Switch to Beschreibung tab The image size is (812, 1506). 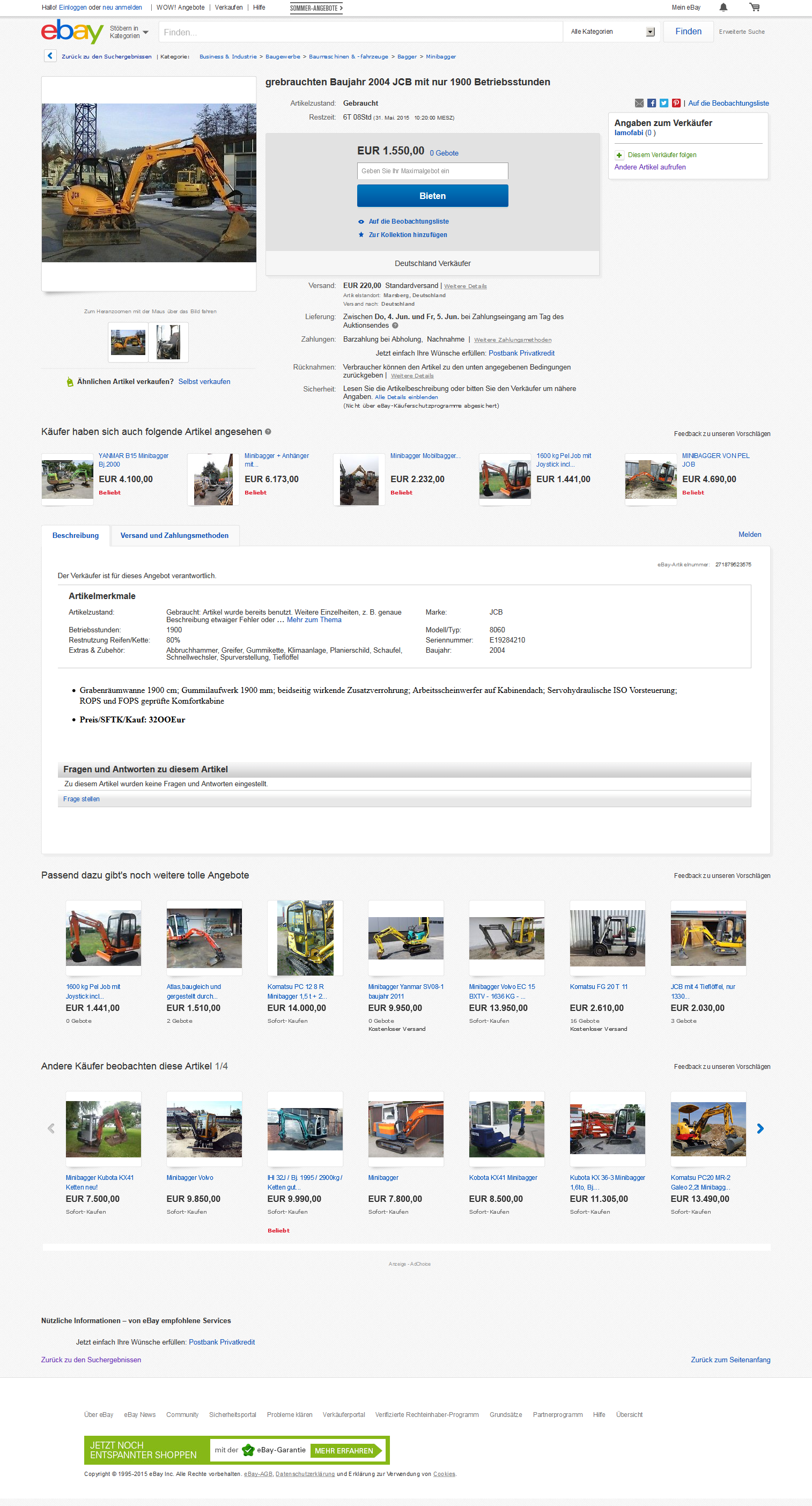tap(76, 535)
